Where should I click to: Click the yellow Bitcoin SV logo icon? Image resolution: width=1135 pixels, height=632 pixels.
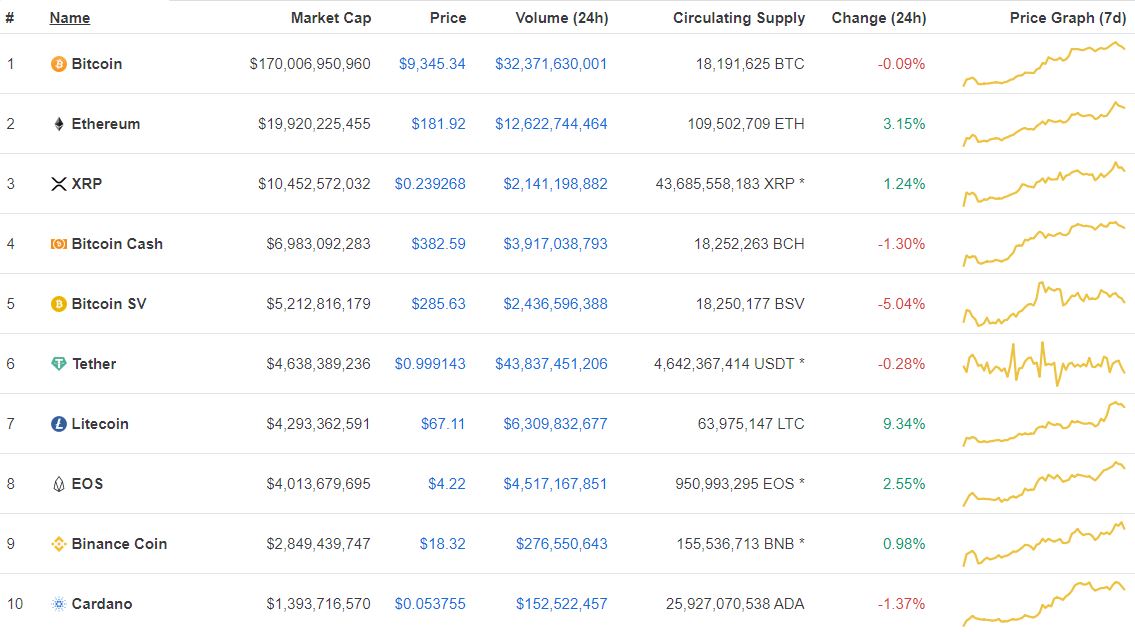pyautogui.click(x=59, y=304)
